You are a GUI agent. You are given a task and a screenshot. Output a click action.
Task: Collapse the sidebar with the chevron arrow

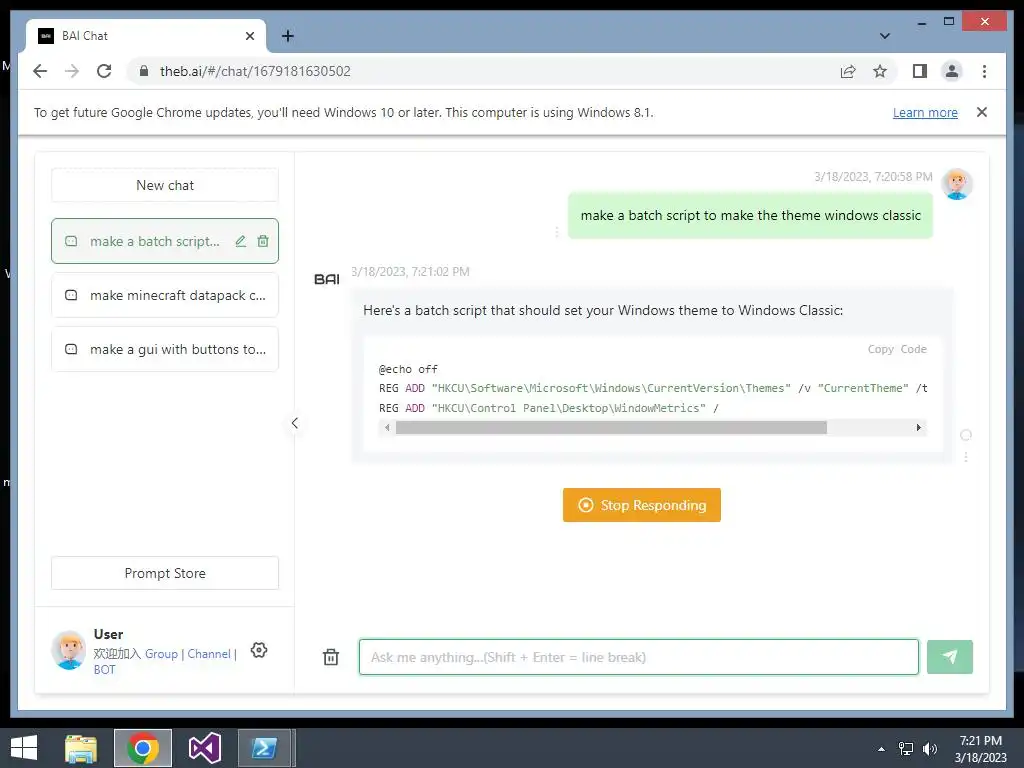click(295, 423)
